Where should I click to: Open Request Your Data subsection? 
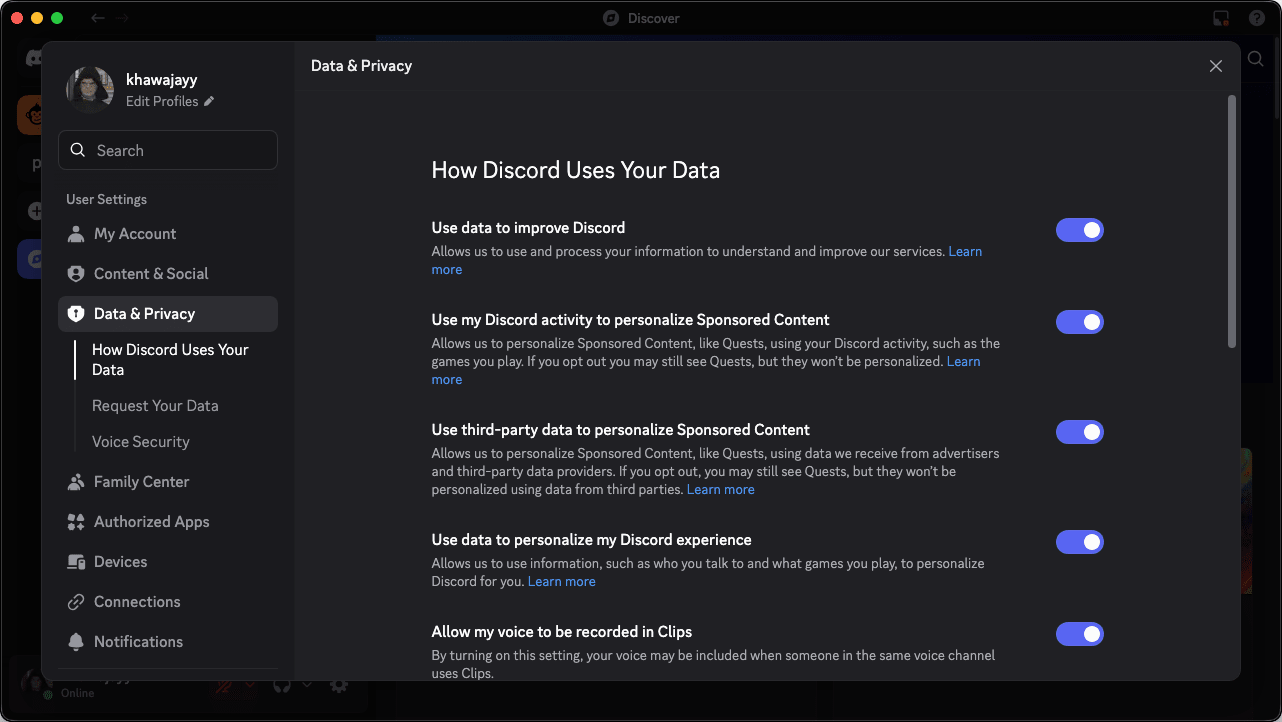point(155,406)
